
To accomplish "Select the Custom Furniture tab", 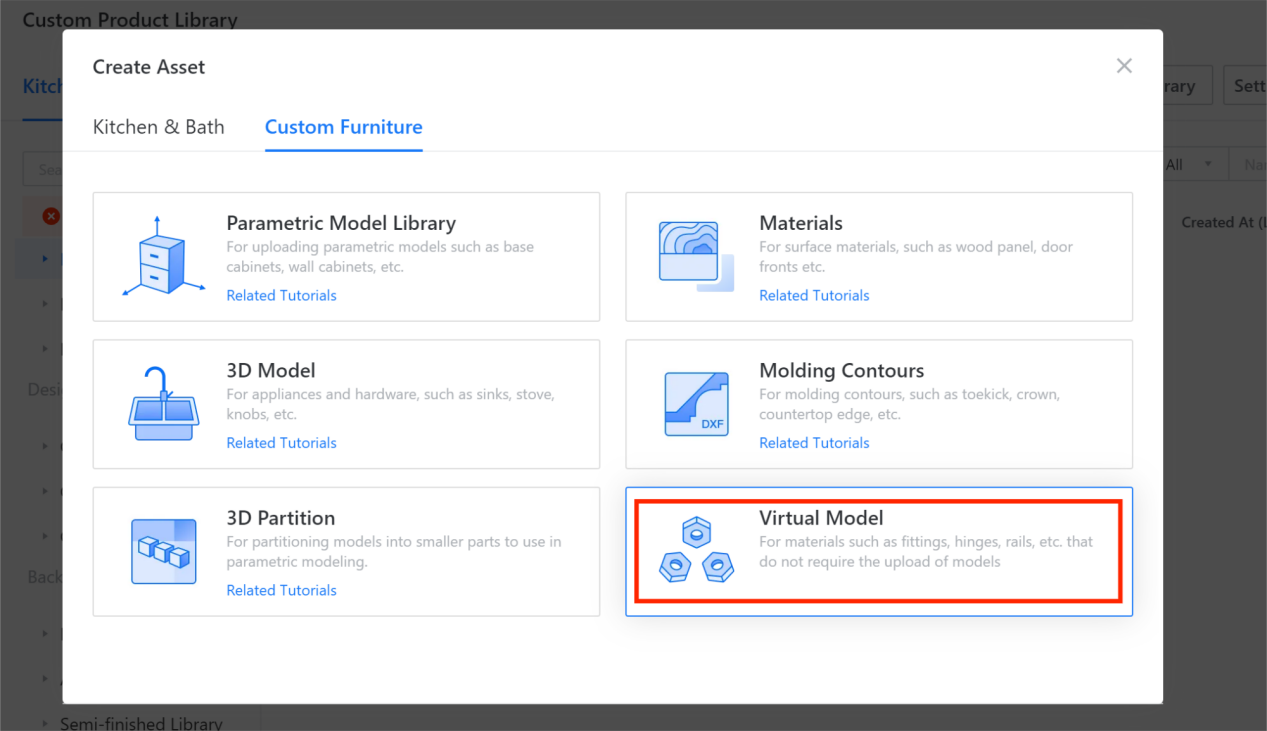I will pyautogui.click(x=343, y=127).
